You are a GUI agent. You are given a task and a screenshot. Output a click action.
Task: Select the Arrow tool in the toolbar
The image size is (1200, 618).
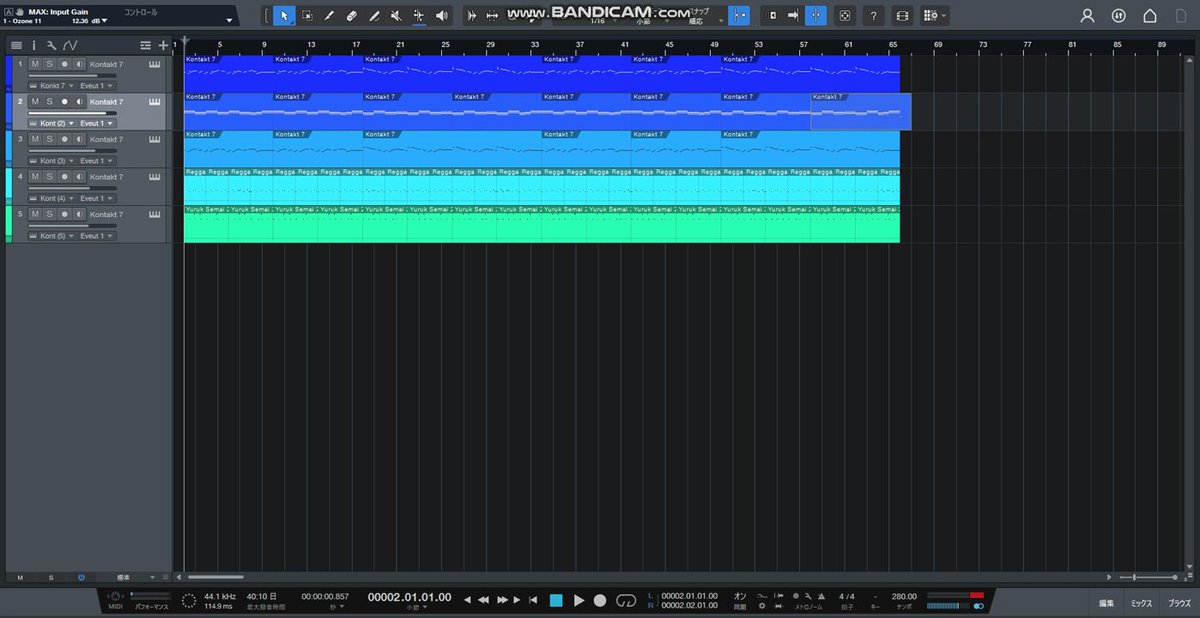click(284, 16)
